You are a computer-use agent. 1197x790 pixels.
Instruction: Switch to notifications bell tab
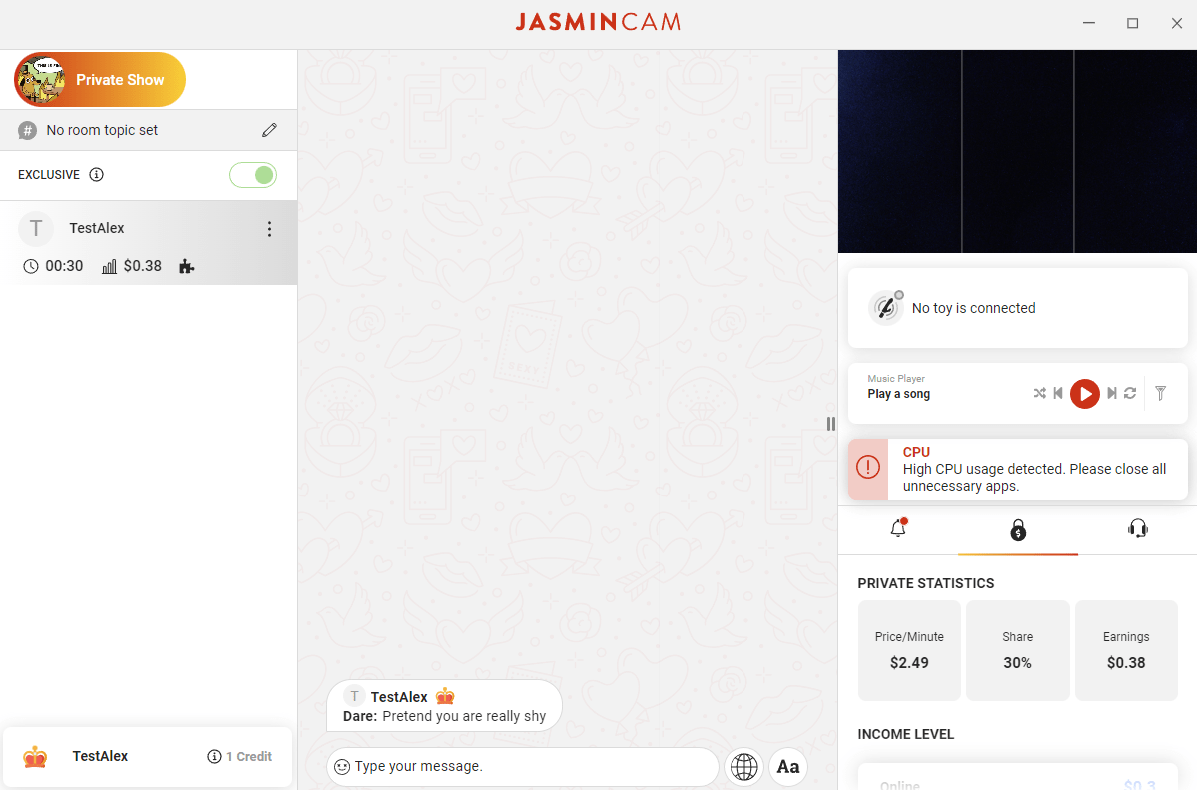(x=899, y=527)
